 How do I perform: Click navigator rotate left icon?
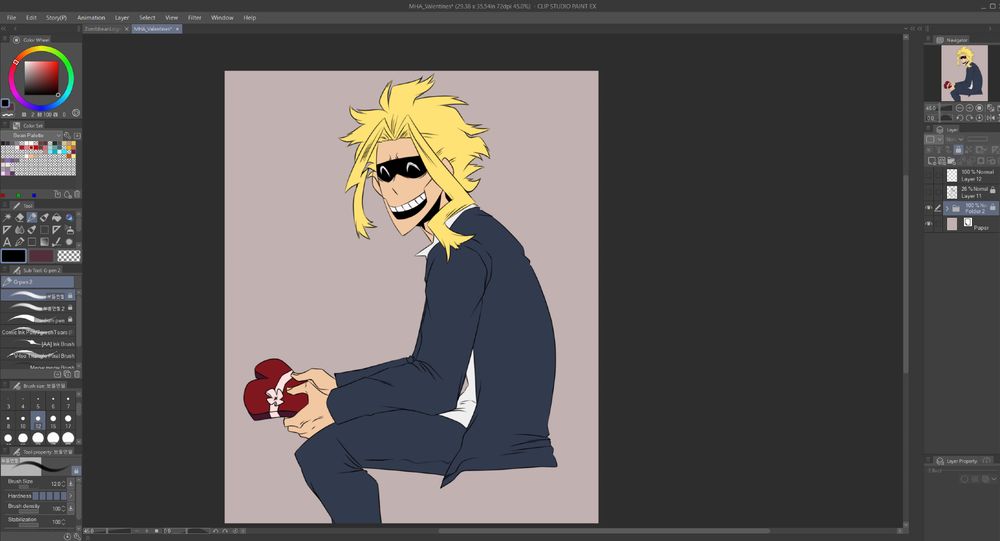coord(959,117)
